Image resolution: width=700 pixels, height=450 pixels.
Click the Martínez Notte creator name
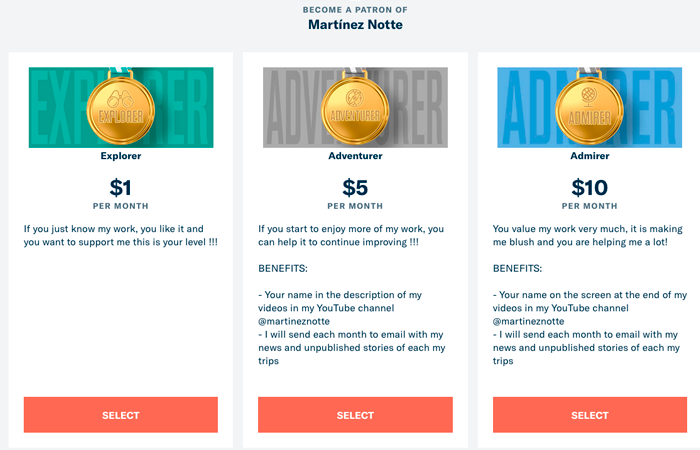355,25
